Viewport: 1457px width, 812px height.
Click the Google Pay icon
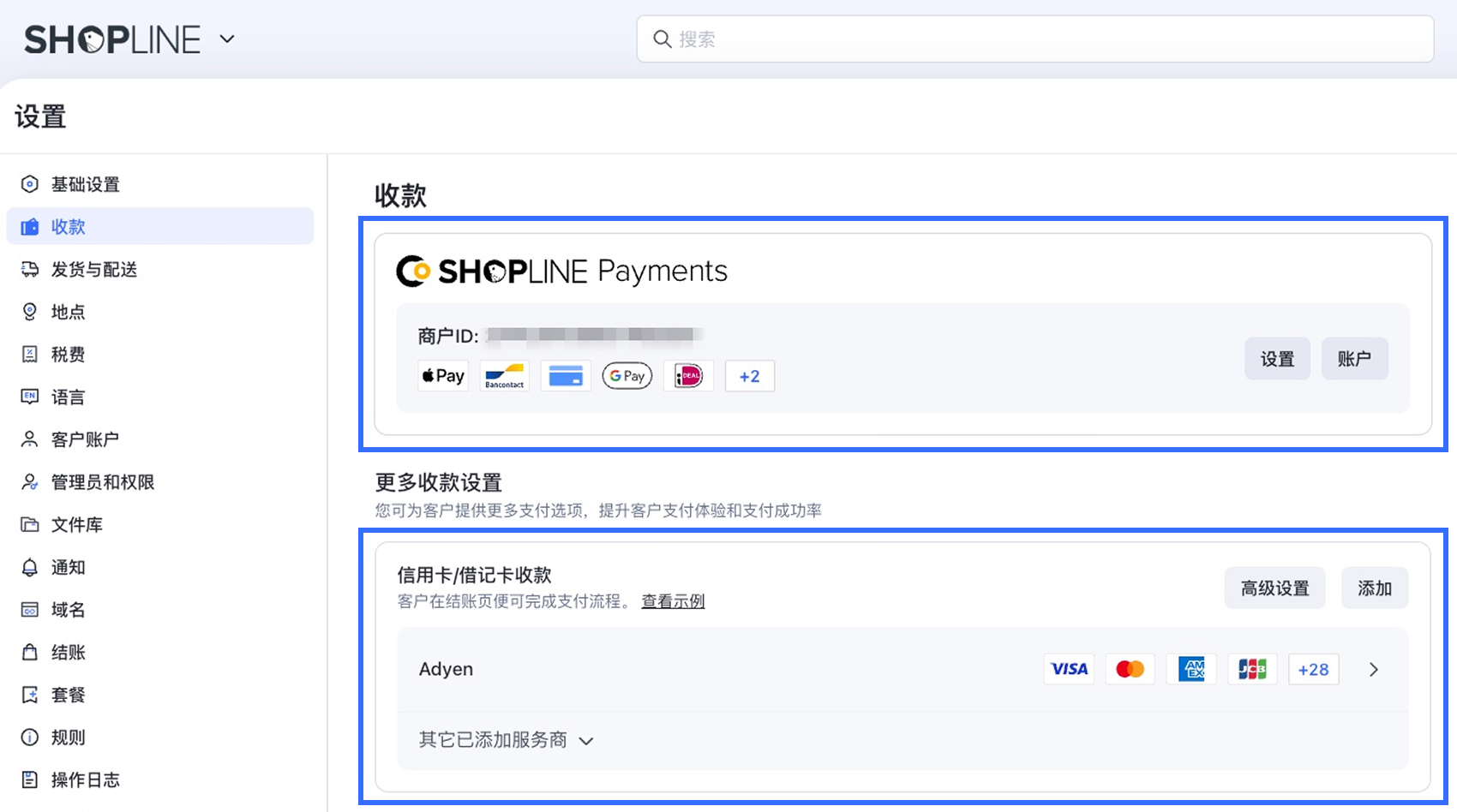tap(627, 376)
